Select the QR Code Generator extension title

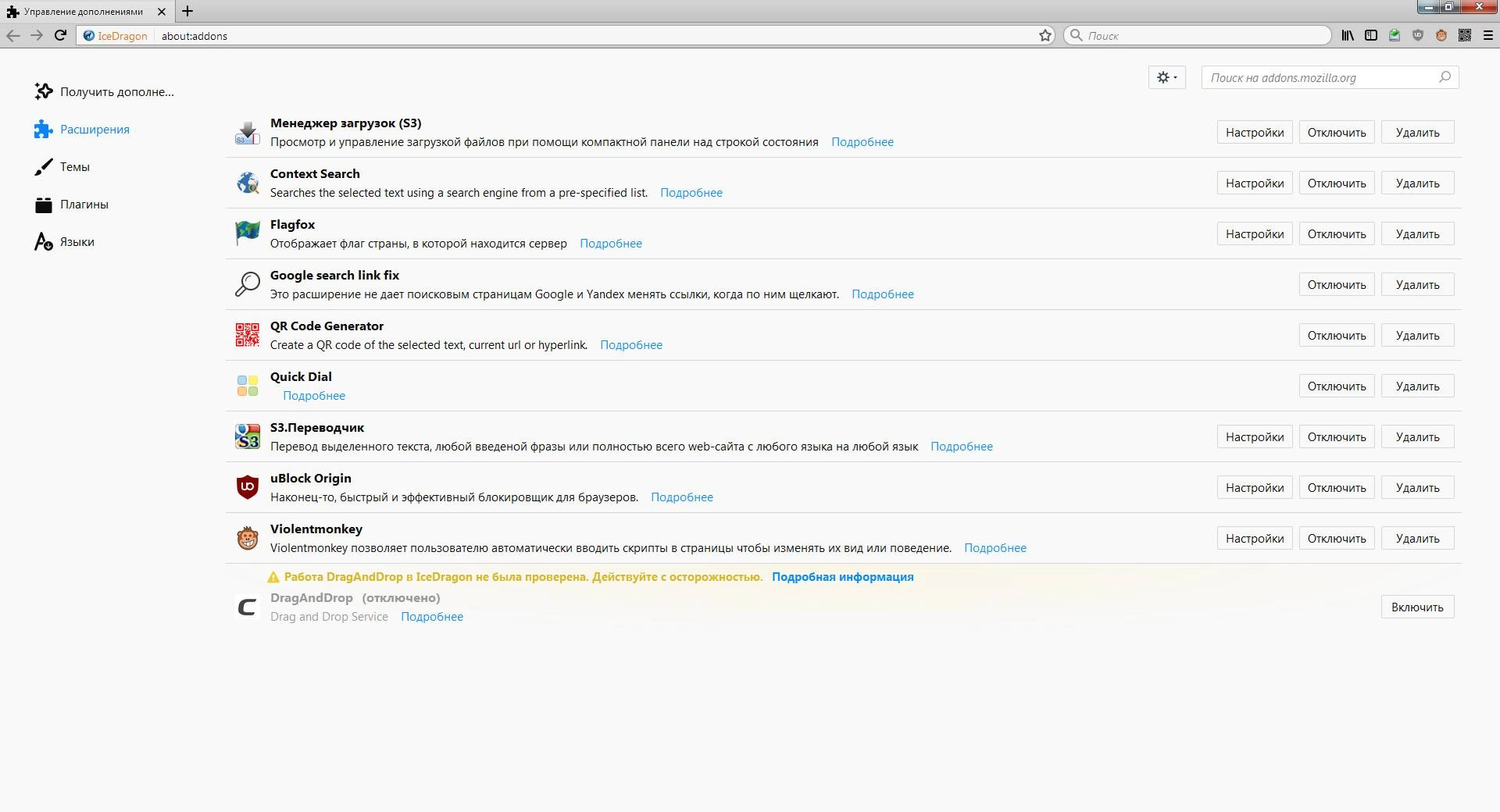point(327,326)
